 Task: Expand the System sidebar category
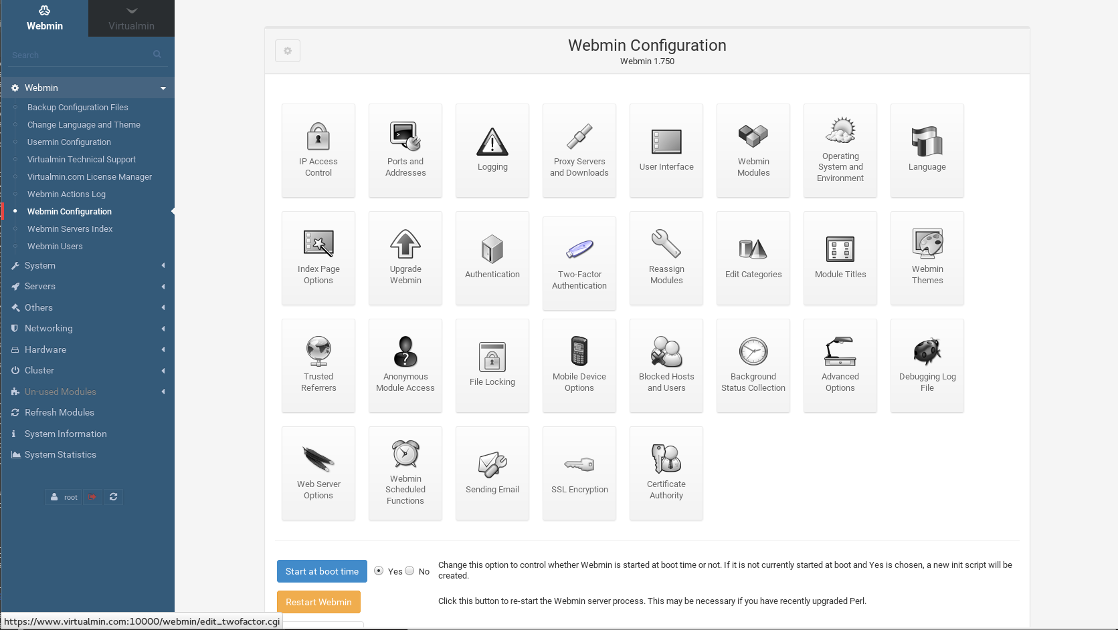87,265
